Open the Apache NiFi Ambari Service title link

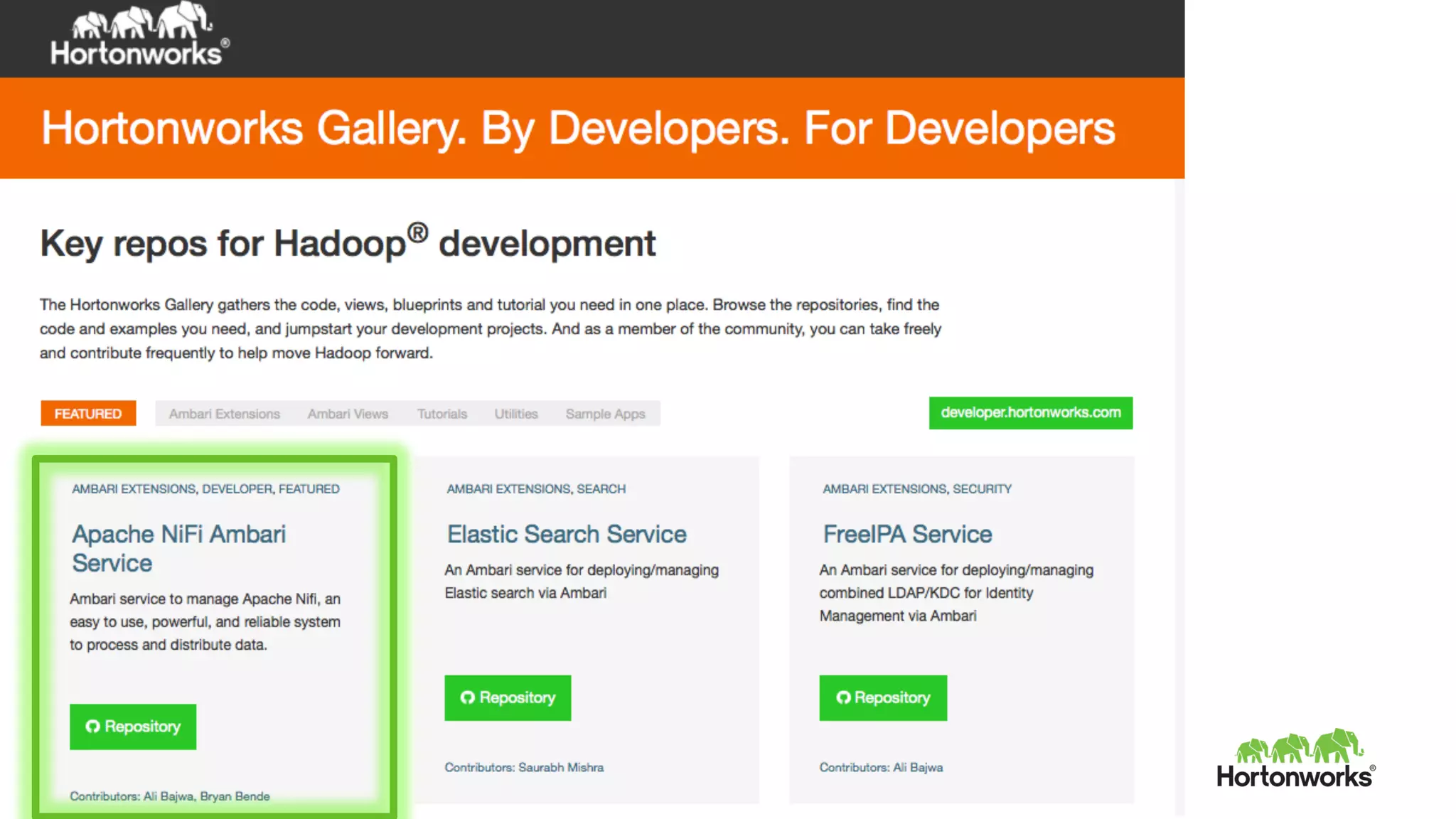click(x=178, y=548)
